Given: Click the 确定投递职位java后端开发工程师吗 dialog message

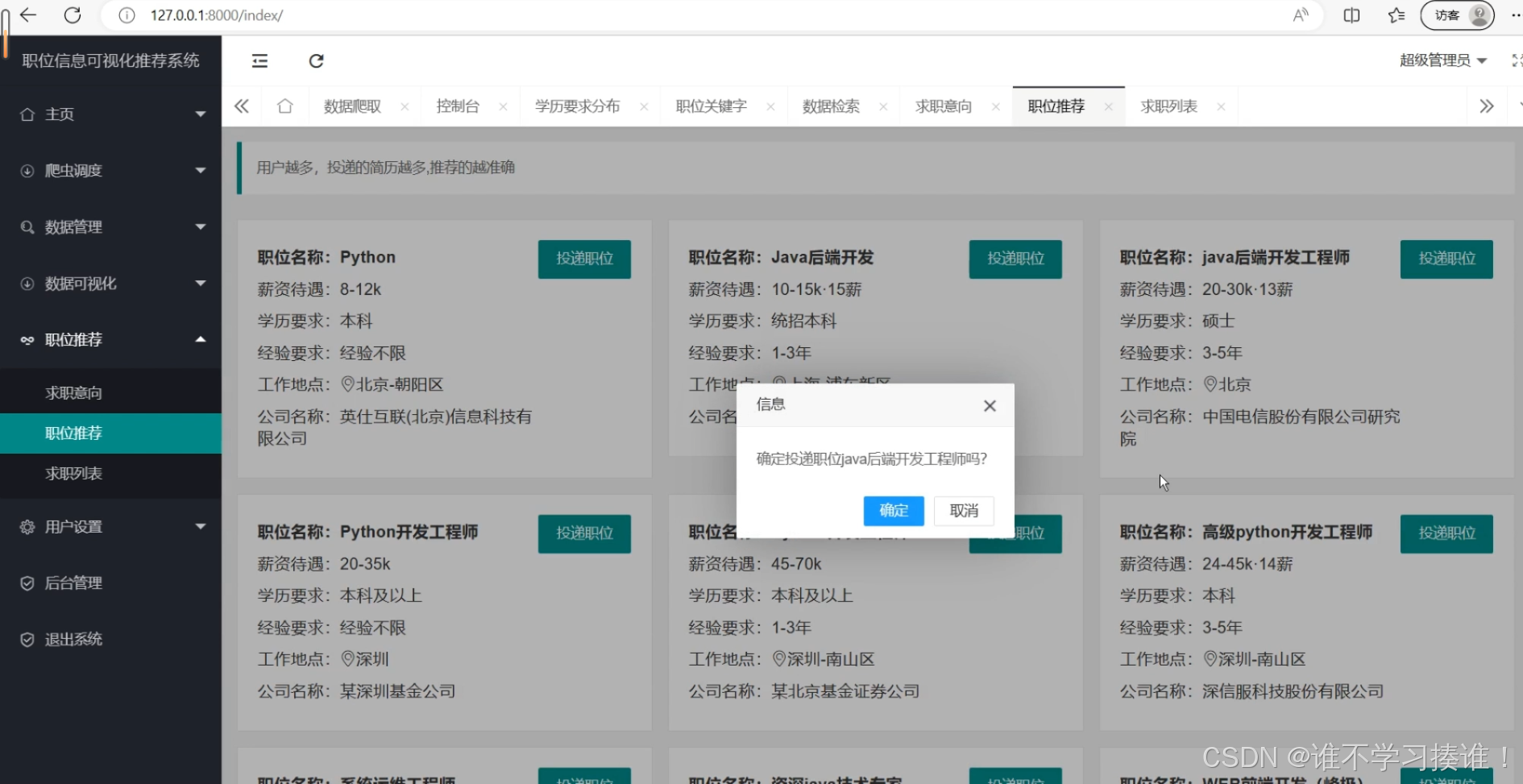Looking at the screenshot, I should click(x=872, y=459).
